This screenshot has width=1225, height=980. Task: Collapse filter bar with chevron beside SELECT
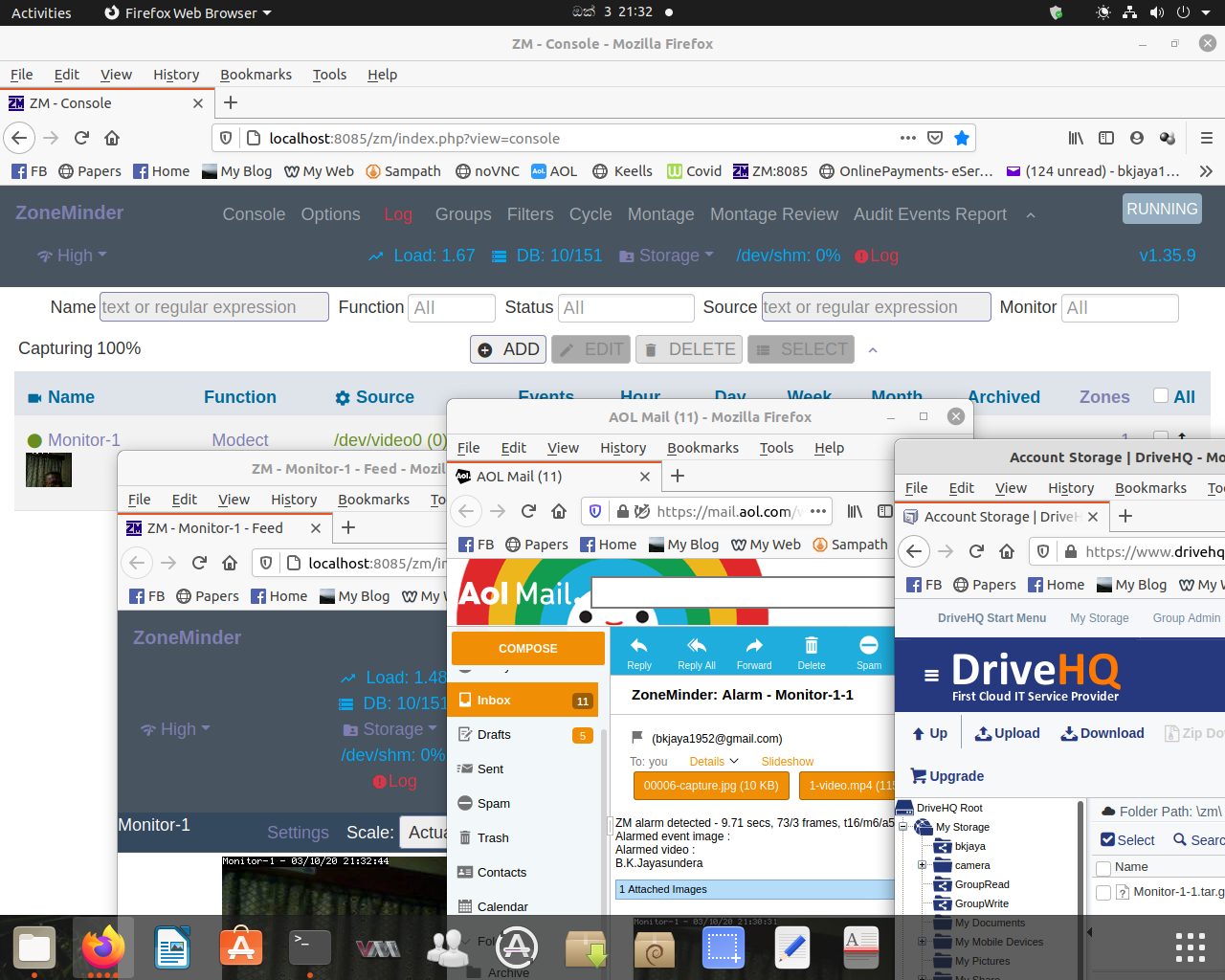click(x=873, y=350)
